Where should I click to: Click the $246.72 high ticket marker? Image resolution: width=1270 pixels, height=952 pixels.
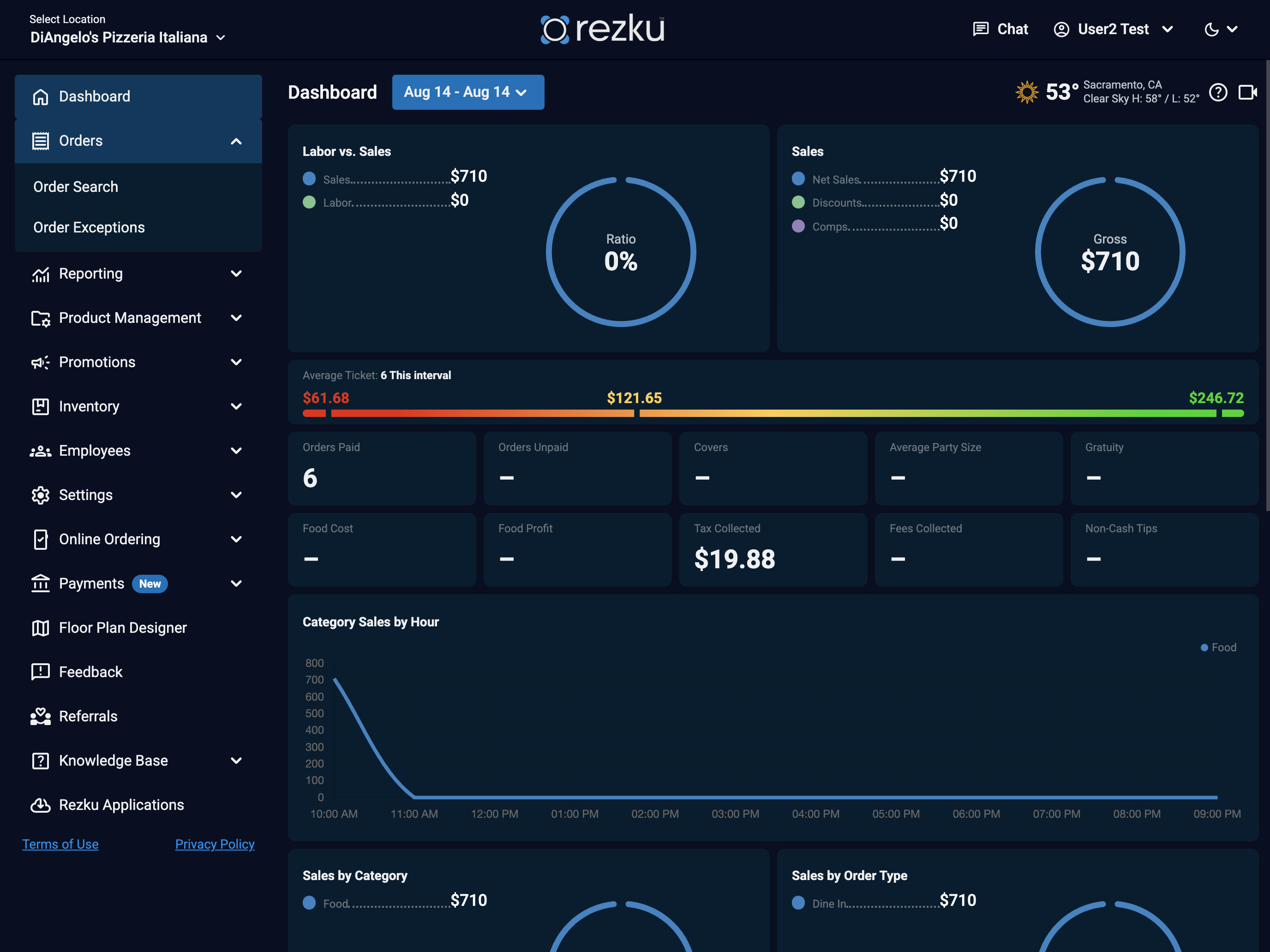[1216, 398]
